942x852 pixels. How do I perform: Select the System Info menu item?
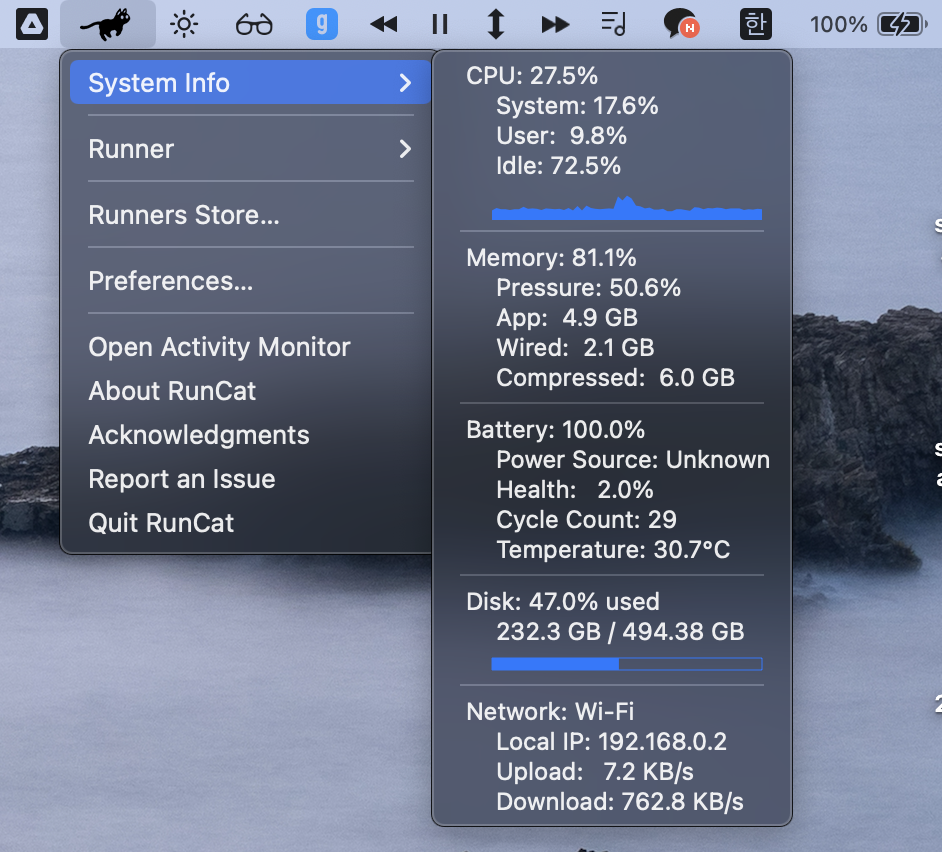[x=251, y=82]
